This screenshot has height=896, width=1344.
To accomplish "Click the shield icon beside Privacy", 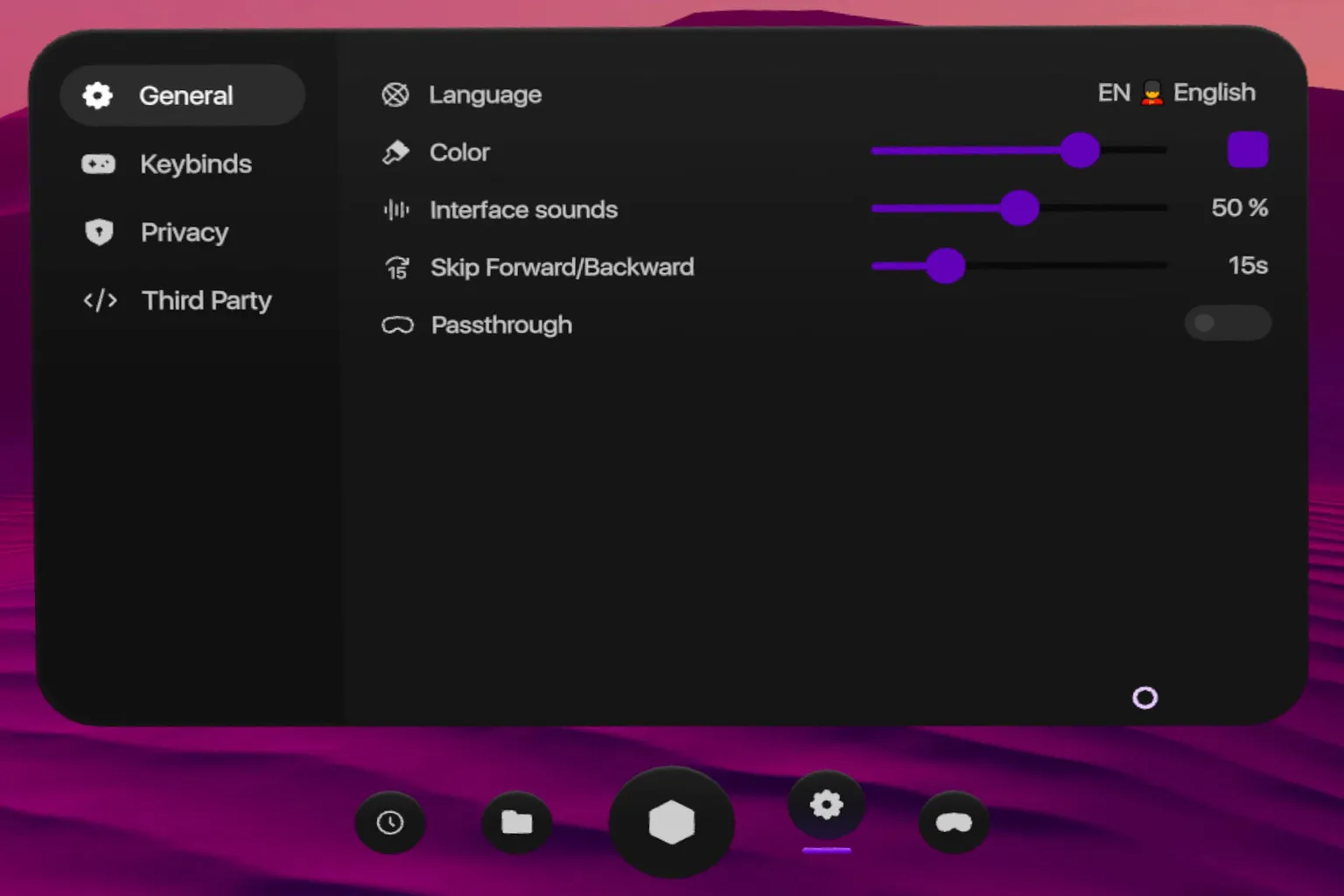I will tap(99, 232).
